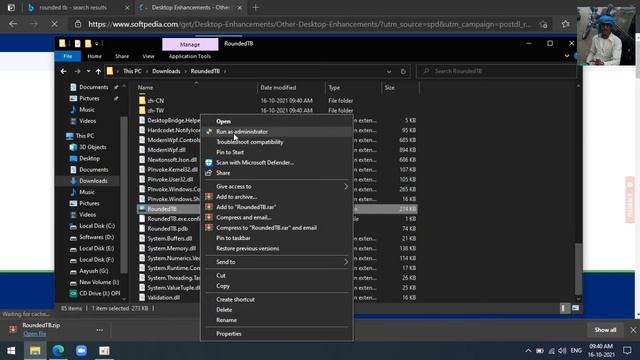
Task: Open Properties from context menu
Action: tap(229, 334)
